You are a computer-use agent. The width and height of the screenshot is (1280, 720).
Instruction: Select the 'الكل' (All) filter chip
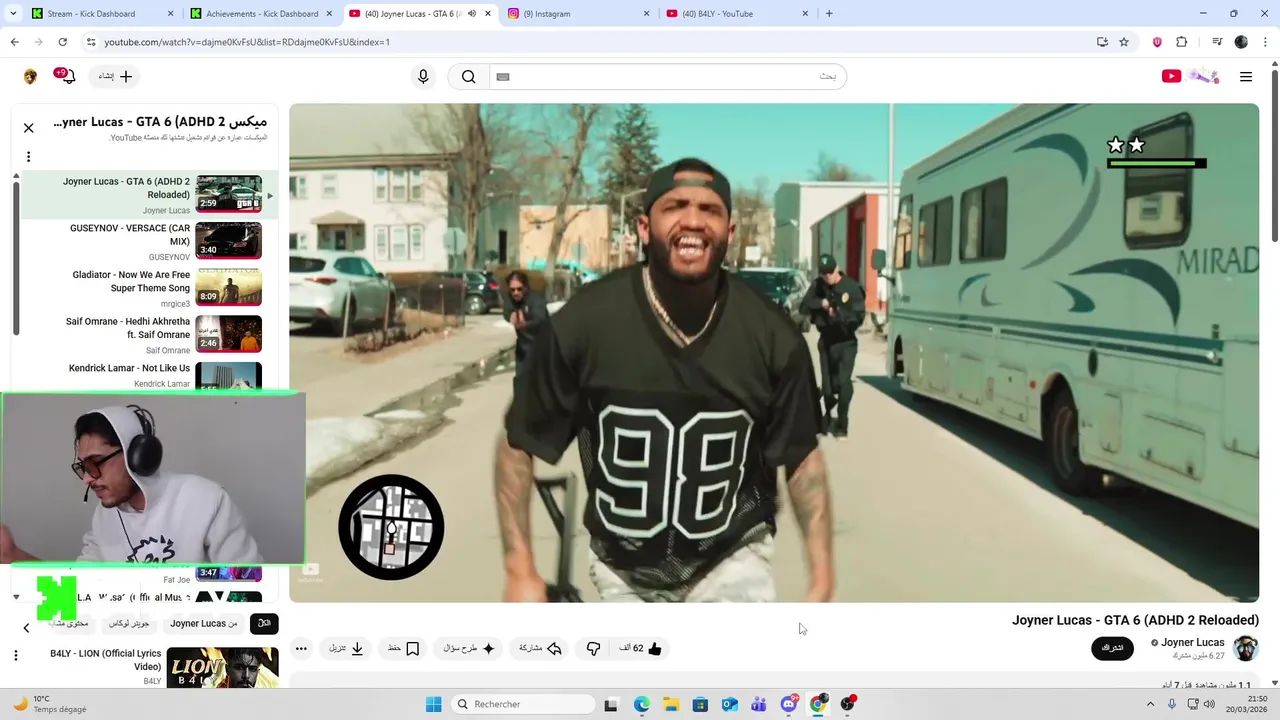(x=264, y=623)
